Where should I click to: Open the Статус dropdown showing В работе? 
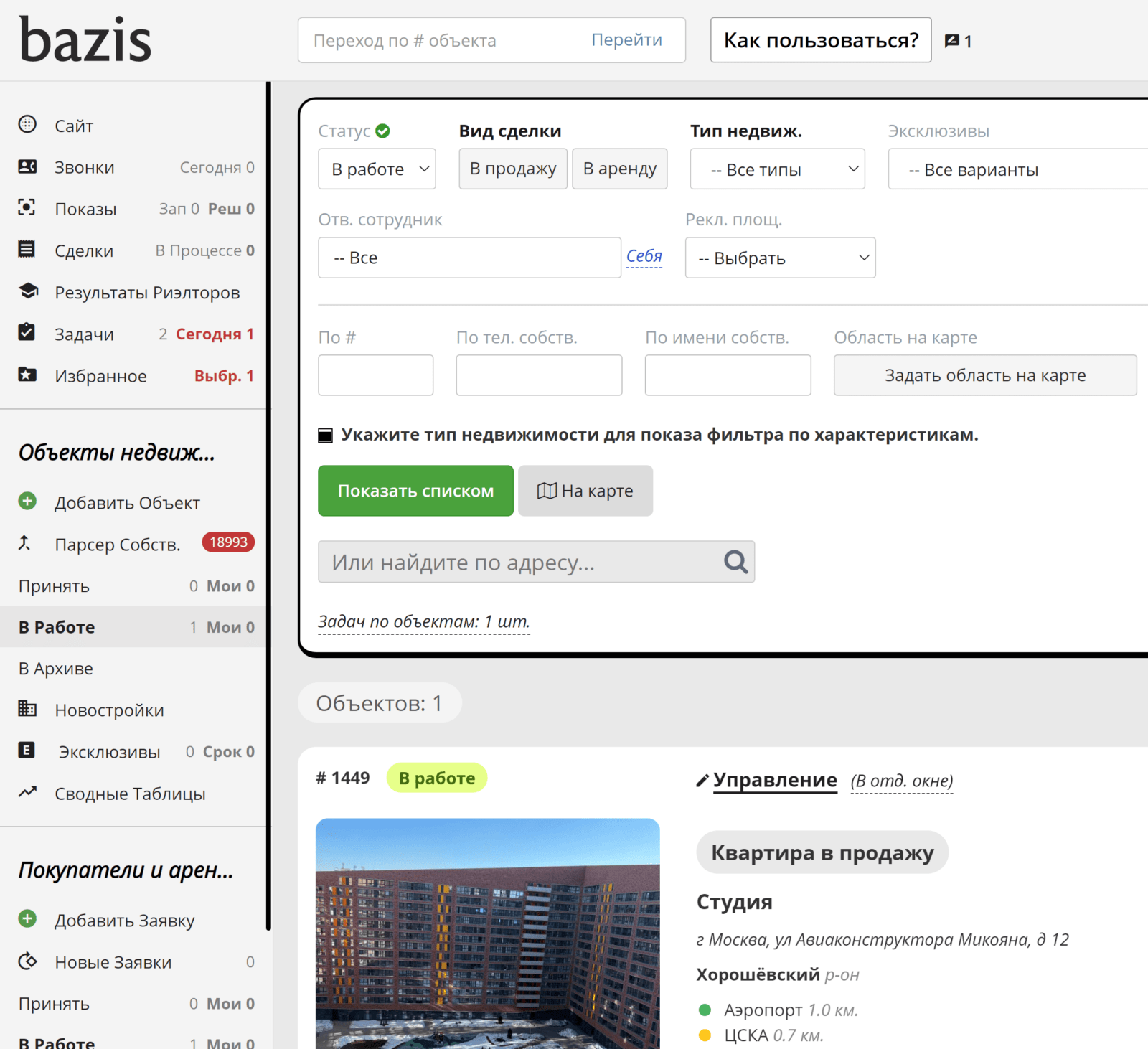[377, 169]
